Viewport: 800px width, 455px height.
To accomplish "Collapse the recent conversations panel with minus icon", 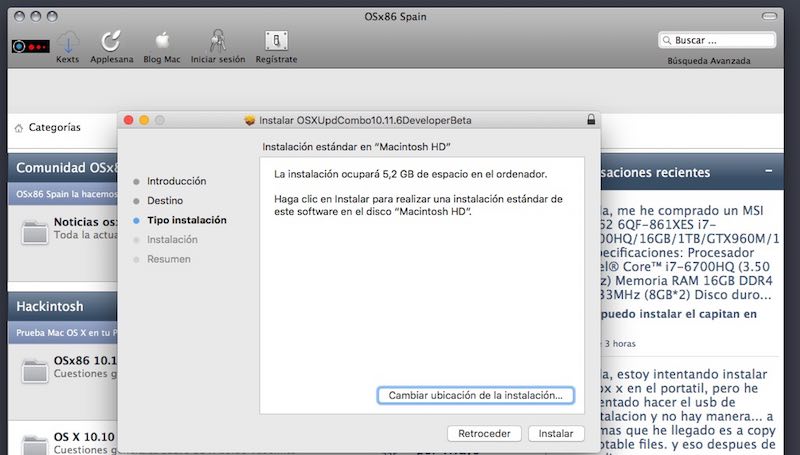I will [x=768, y=171].
